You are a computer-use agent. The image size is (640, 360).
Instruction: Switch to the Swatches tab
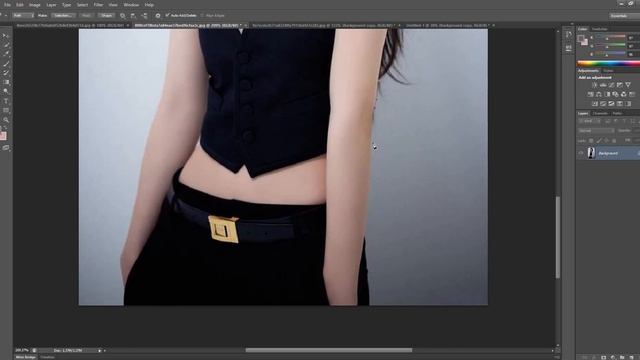tap(600, 29)
